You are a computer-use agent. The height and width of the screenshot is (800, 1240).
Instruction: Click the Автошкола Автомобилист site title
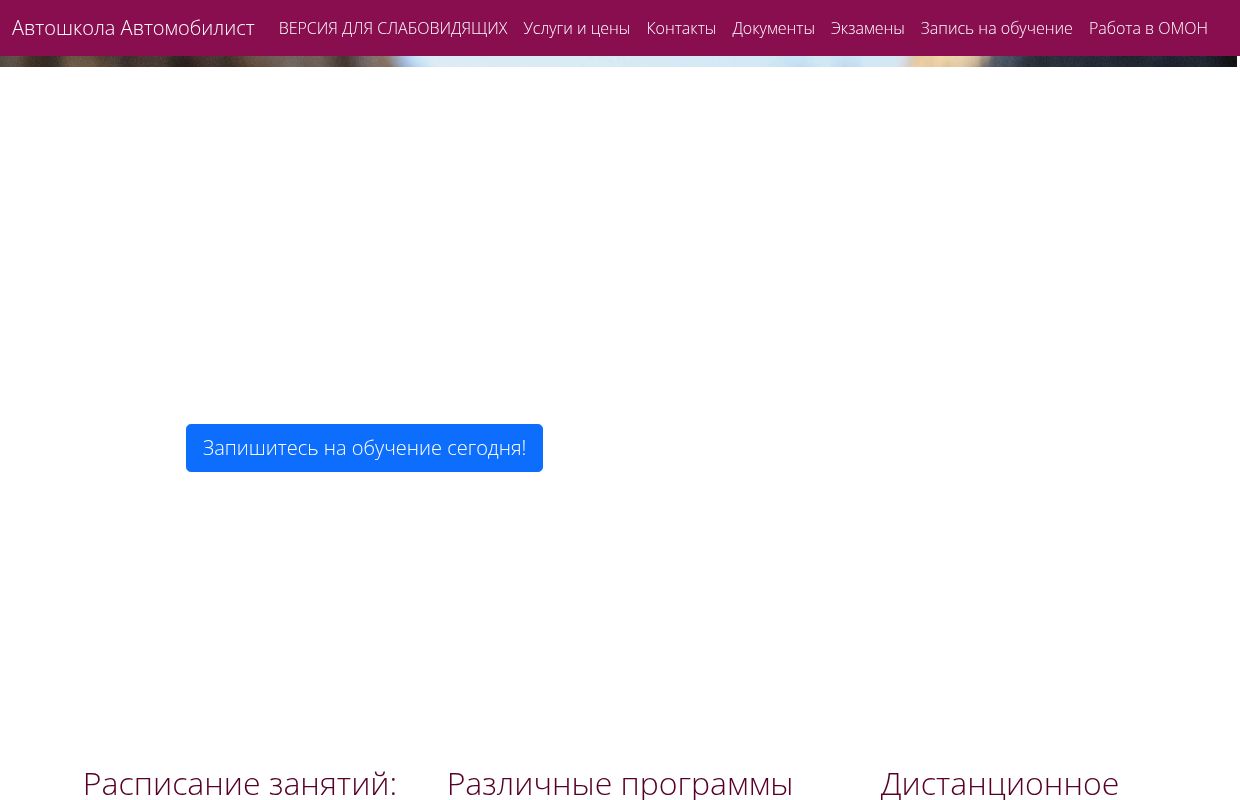(x=133, y=28)
